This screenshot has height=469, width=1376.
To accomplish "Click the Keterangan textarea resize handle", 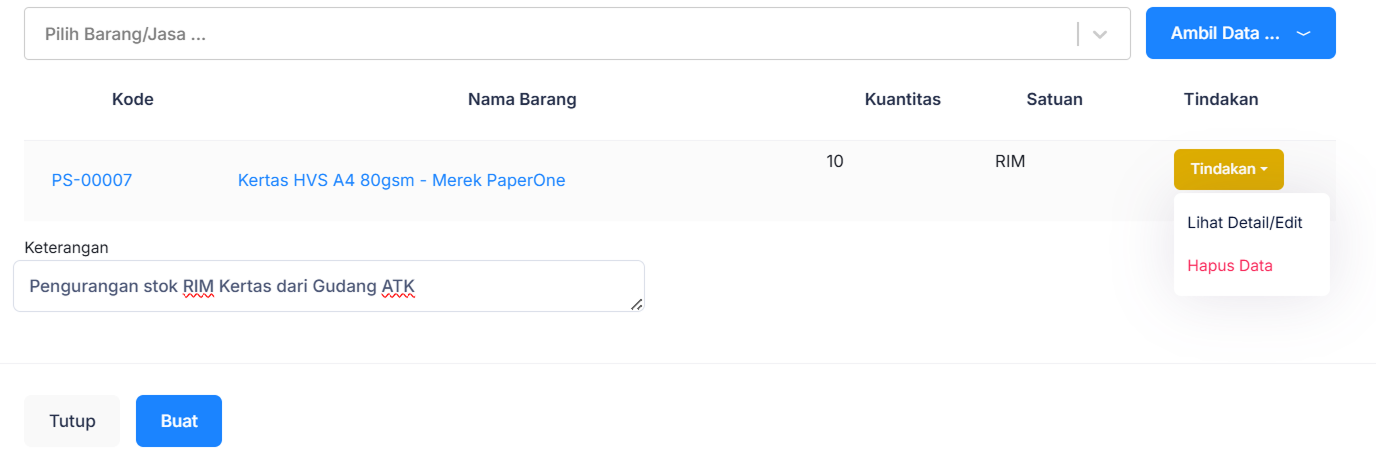I will click(x=637, y=304).
